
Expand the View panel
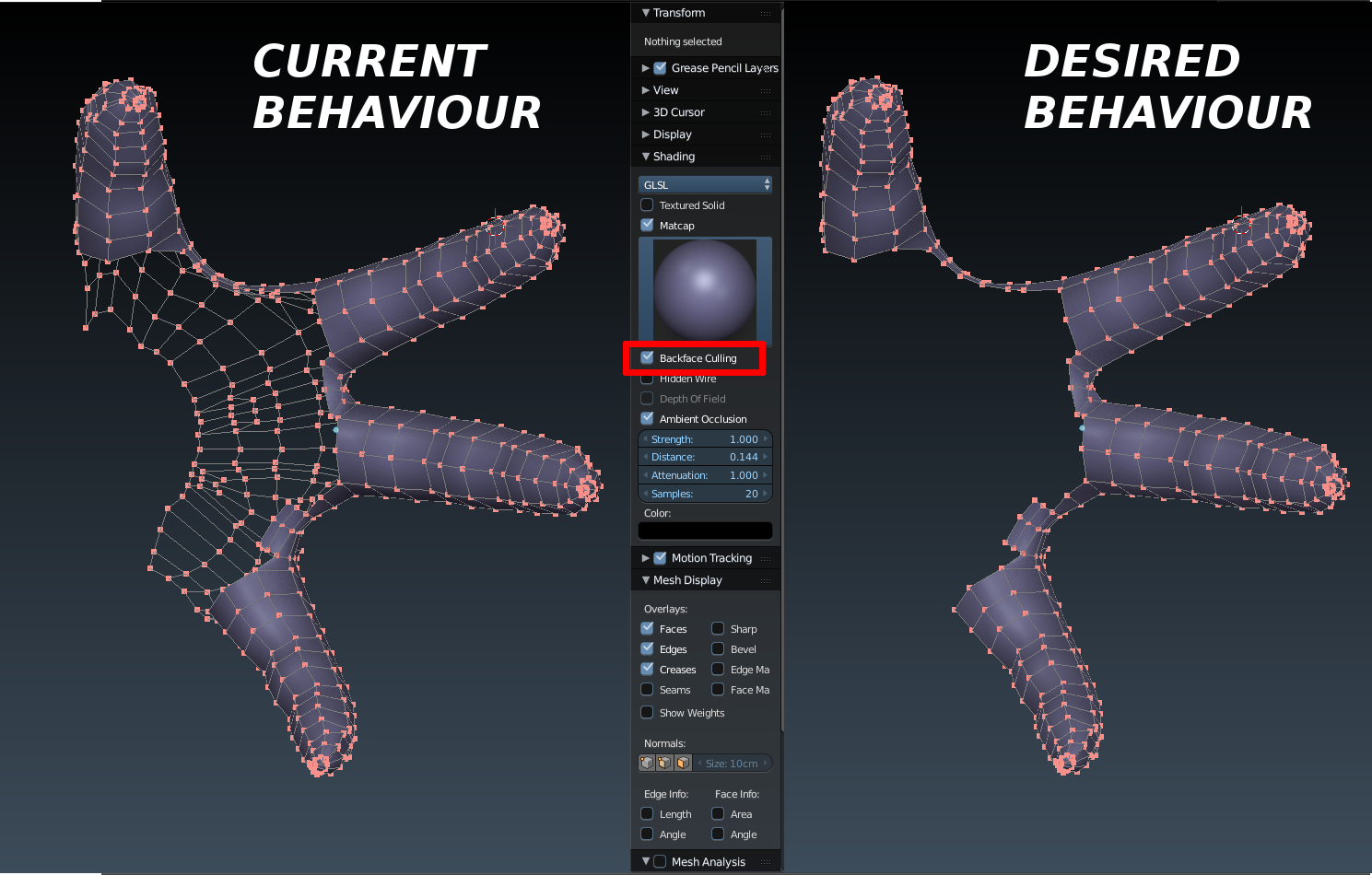(x=646, y=90)
